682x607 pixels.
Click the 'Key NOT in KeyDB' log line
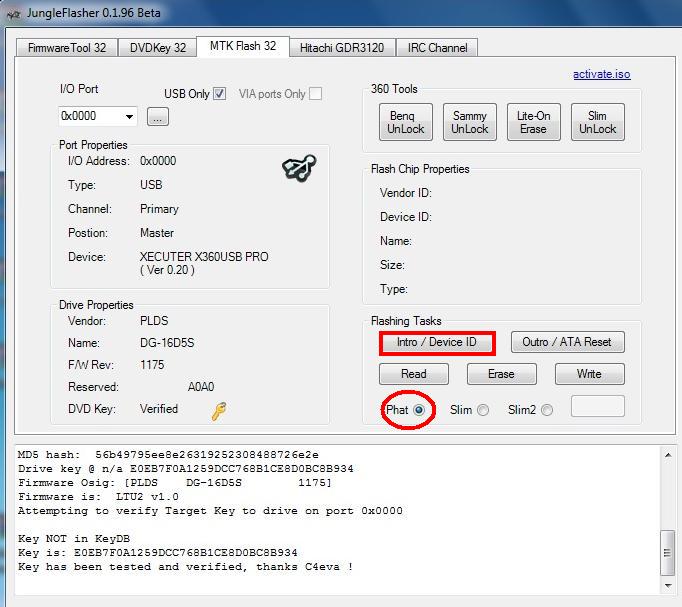(74, 539)
